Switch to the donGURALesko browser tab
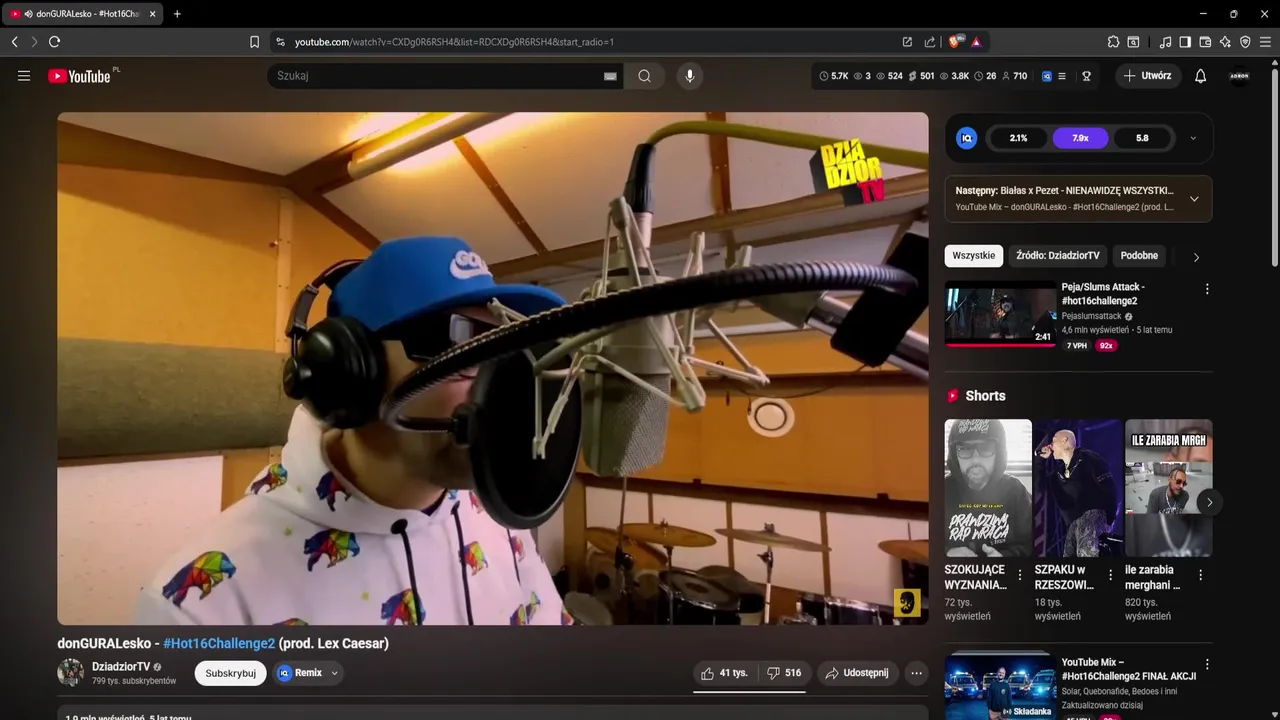 (82, 14)
